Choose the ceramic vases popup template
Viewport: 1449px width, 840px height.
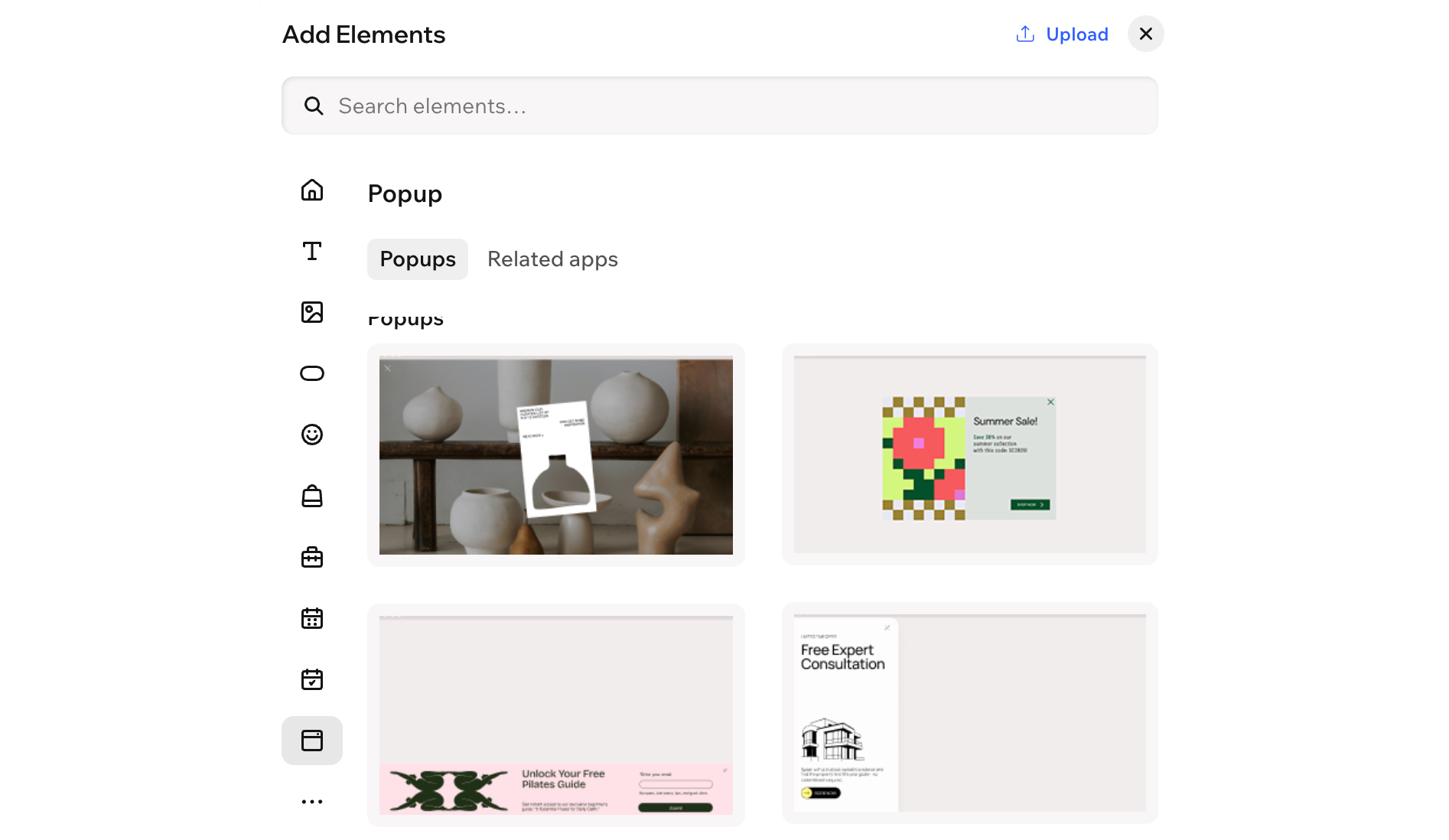coord(556,455)
